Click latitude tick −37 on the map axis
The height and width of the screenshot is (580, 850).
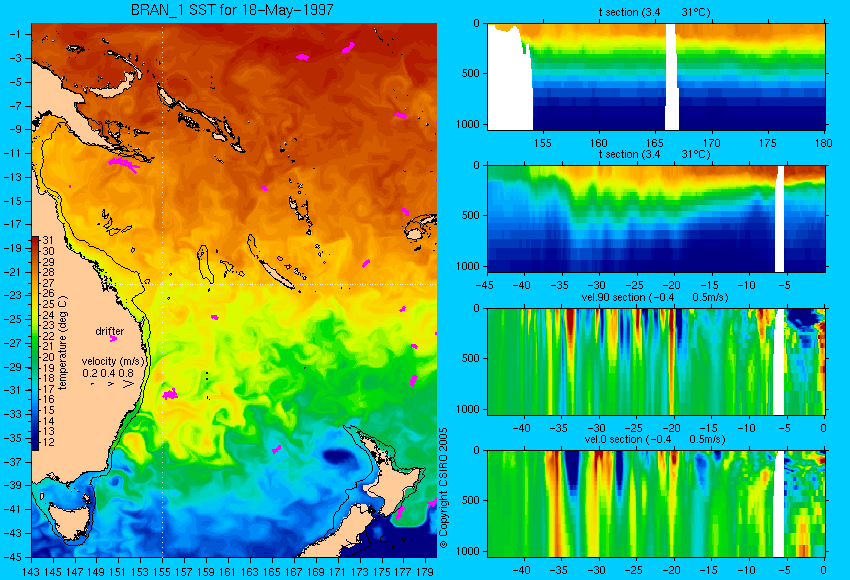pyautogui.click(x=14, y=462)
